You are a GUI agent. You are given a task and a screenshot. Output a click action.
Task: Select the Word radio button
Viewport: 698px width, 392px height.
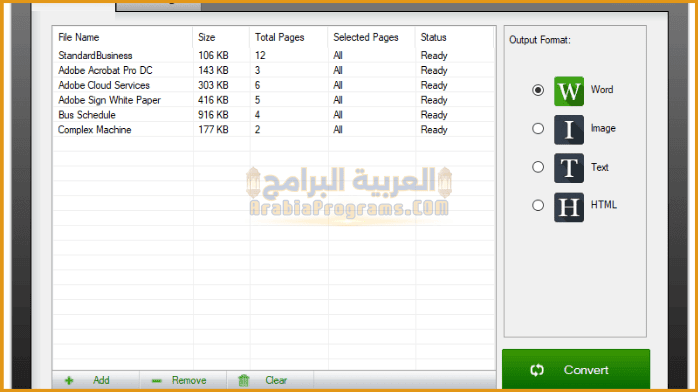pos(538,90)
